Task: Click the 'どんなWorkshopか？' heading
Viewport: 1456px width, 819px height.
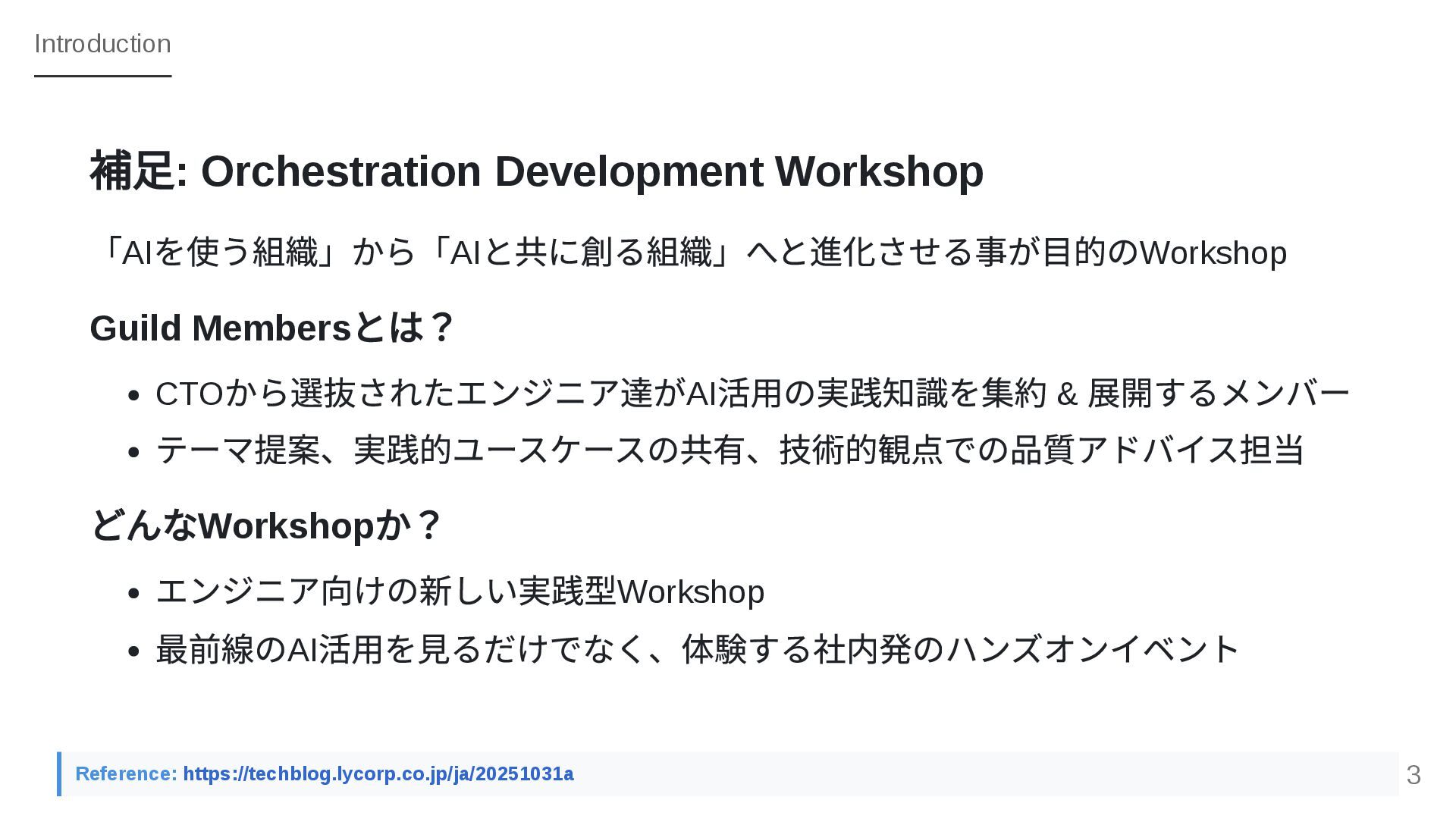Action: [266, 526]
